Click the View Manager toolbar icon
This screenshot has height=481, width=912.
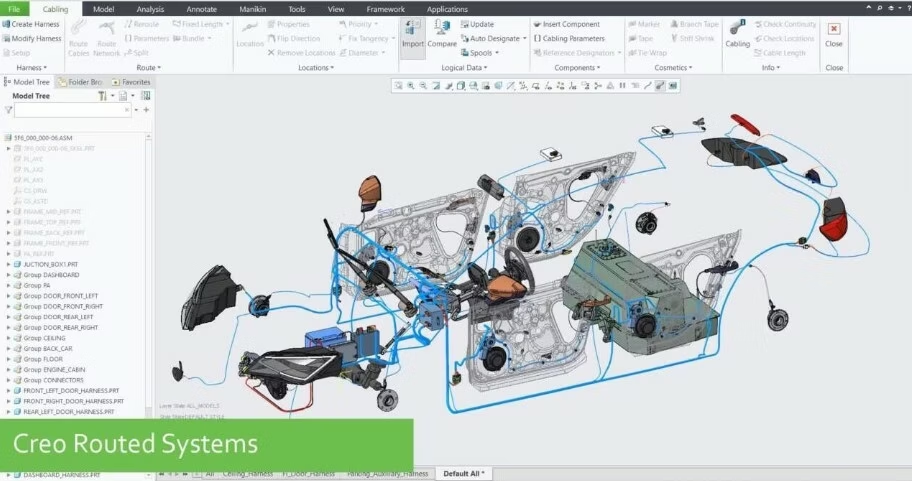coord(486,86)
